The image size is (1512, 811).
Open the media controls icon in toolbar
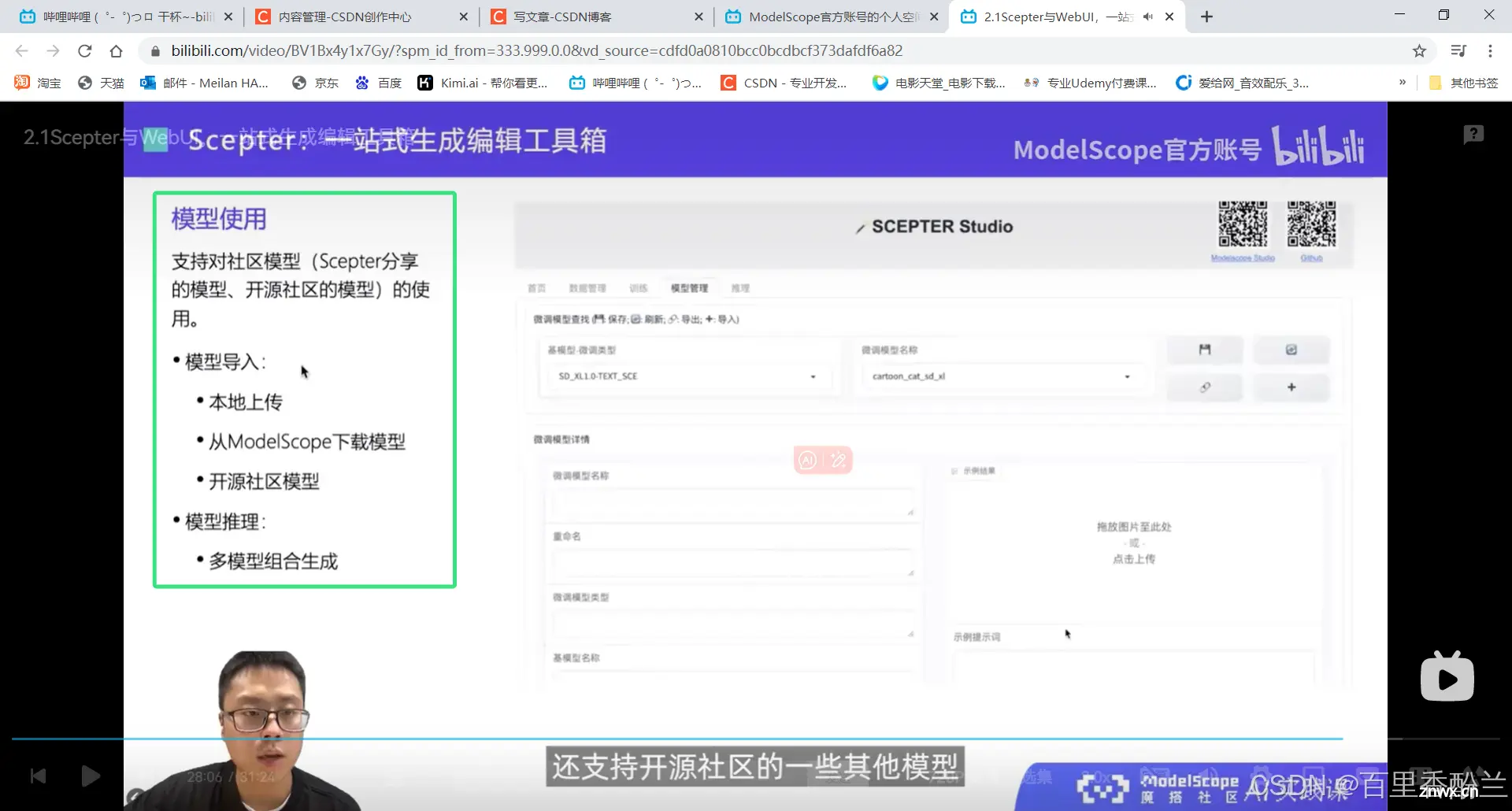pos(1458,50)
